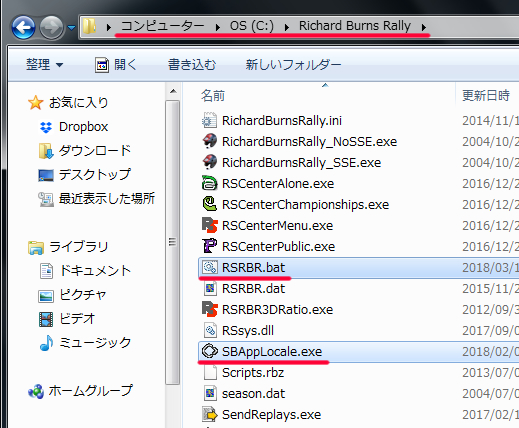Expand the arrow before コンピューター breadcrumb

(109, 27)
